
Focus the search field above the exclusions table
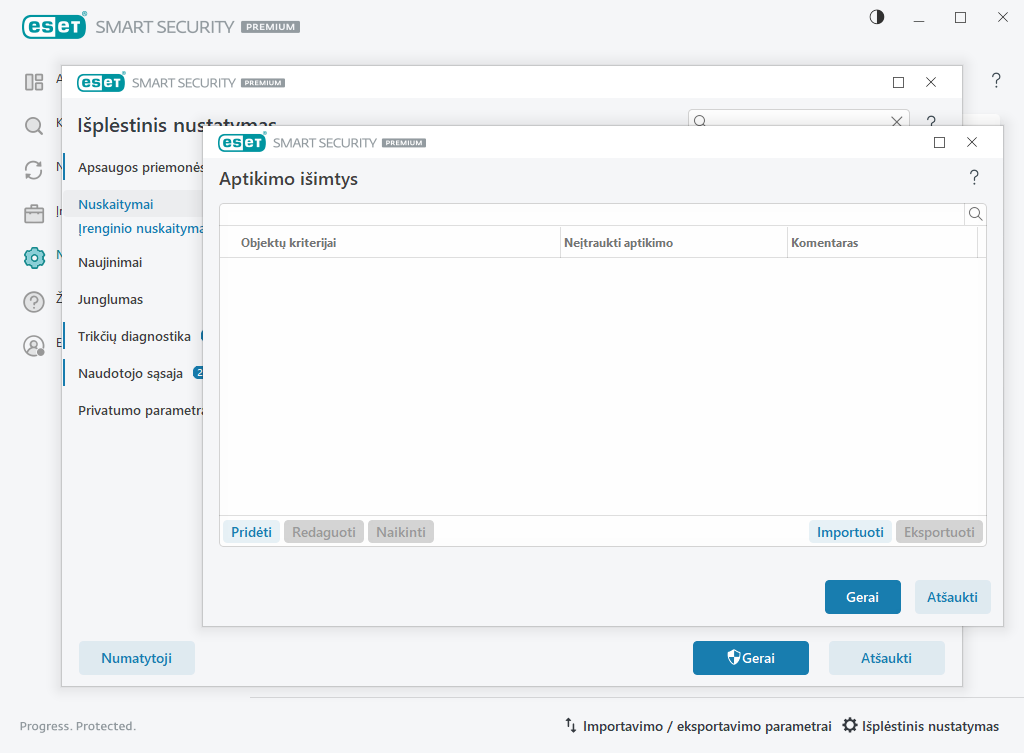click(x=590, y=214)
